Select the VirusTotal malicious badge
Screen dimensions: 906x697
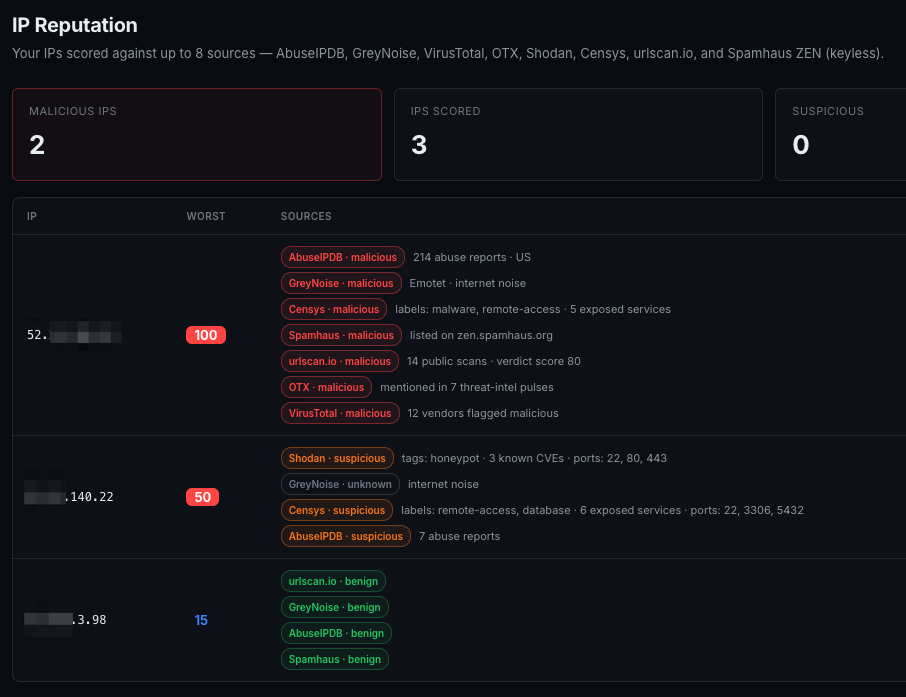coord(340,413)
